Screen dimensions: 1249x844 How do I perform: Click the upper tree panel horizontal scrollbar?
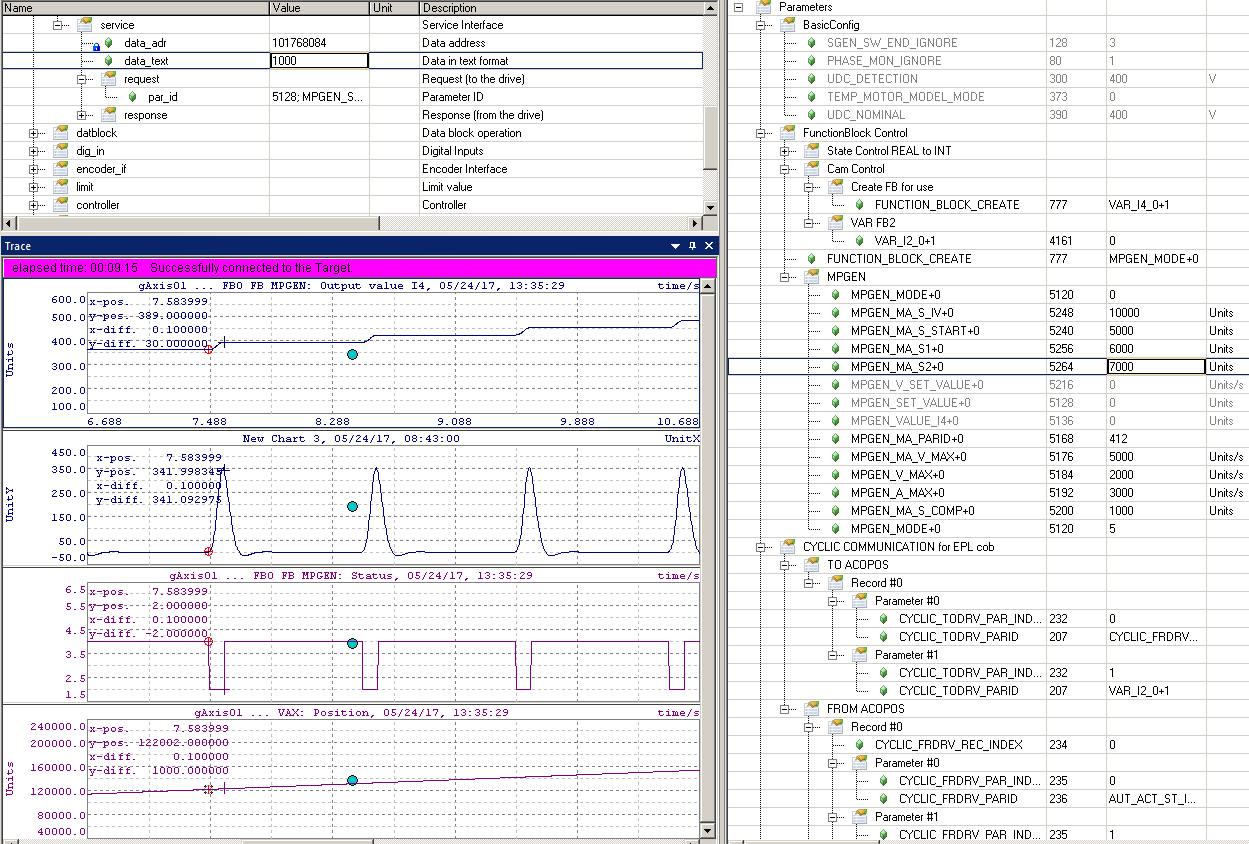[352, 223]
